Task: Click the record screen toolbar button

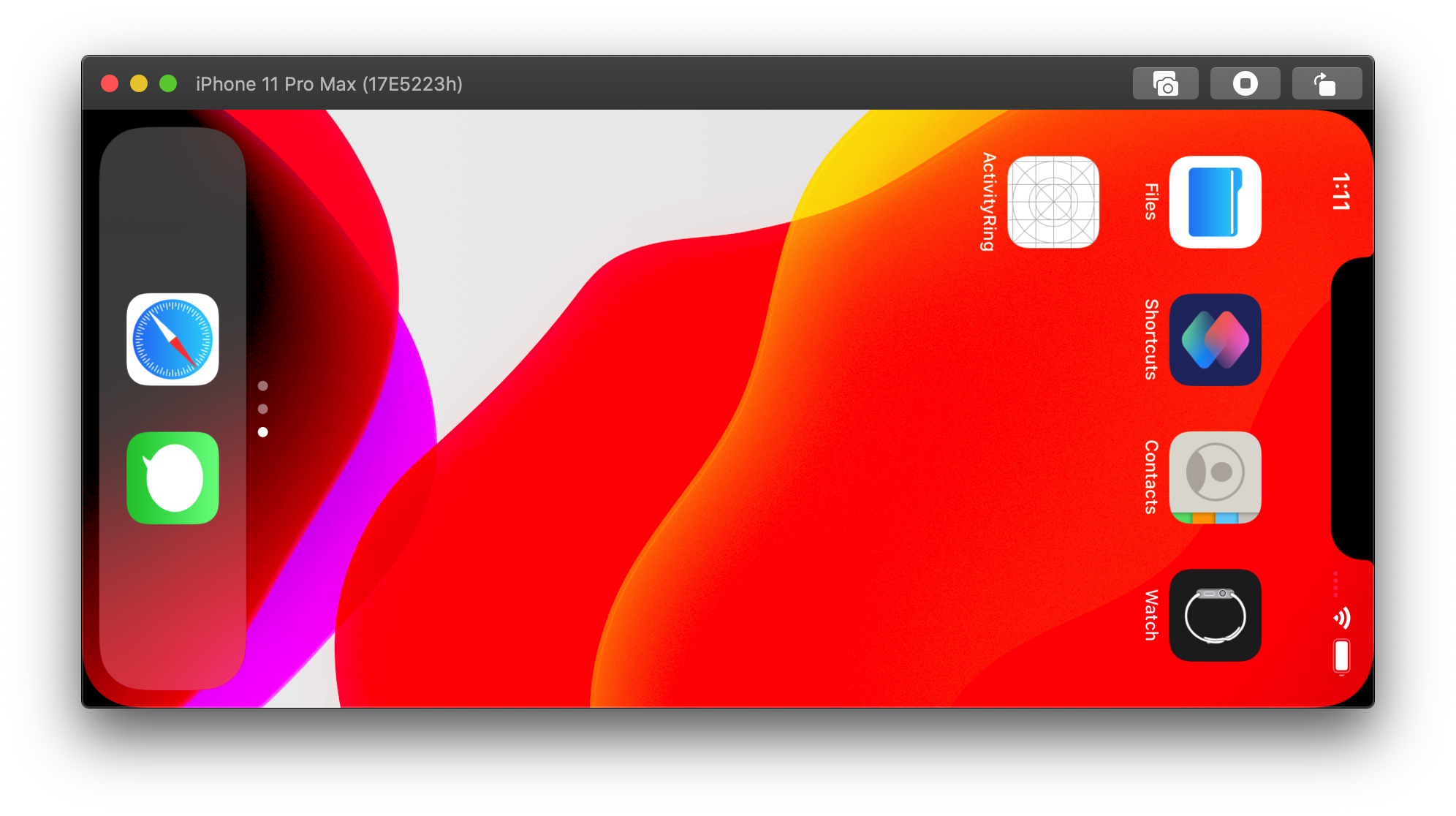Action: click(1245, 83)
